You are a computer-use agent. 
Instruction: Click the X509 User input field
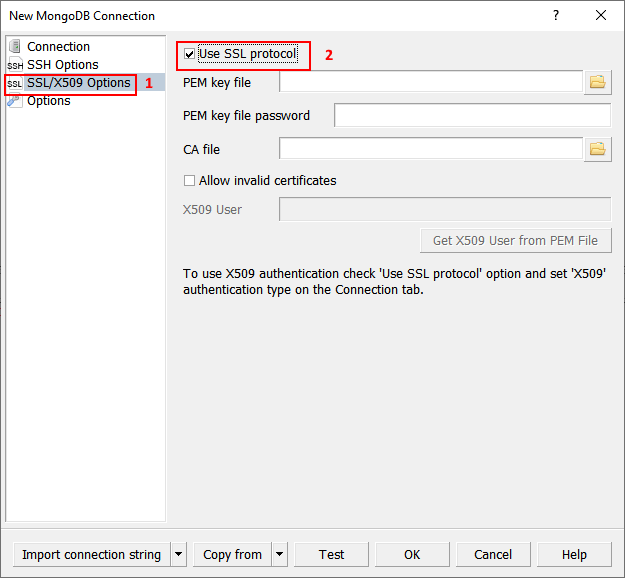click(x=445, y=209)
